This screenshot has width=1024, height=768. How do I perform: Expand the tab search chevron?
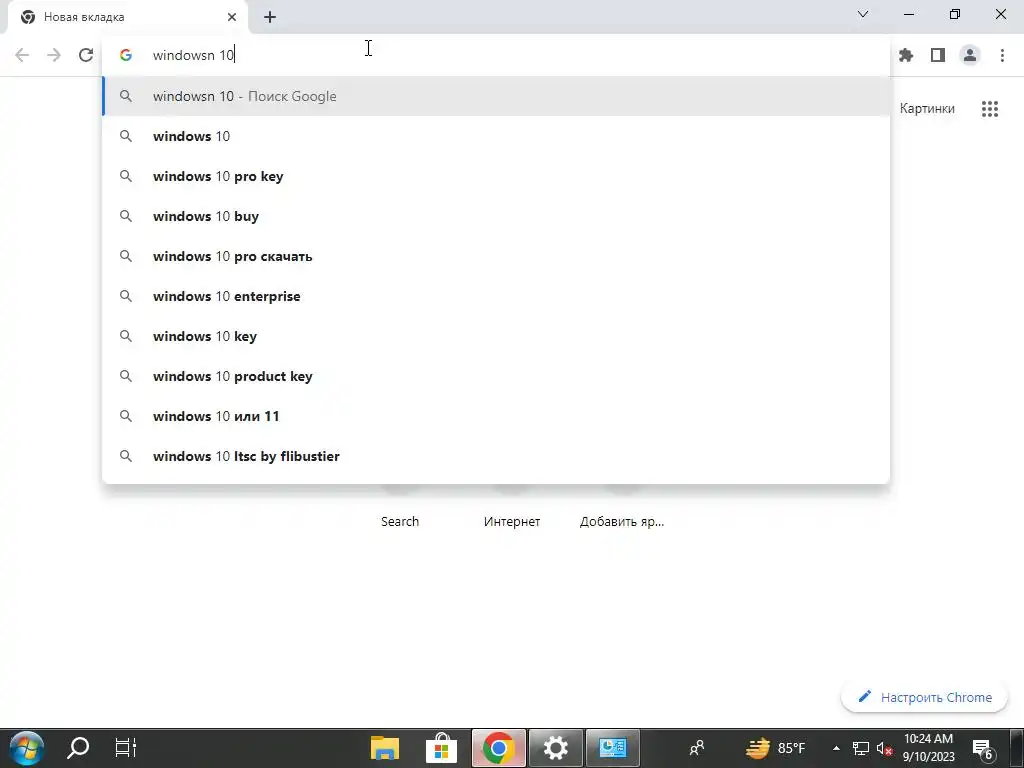(x=863, y=14)
